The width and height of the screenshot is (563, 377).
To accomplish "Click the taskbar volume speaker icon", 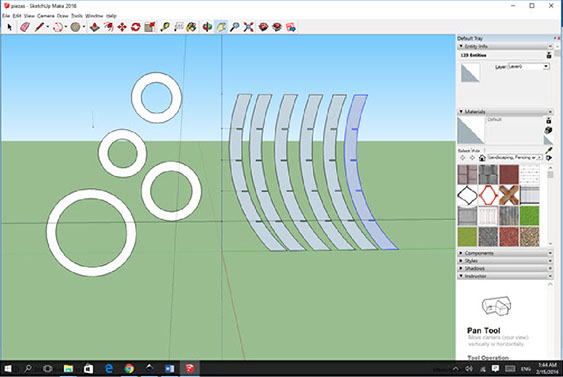I will pyautogui.click(x=469, y=369).
